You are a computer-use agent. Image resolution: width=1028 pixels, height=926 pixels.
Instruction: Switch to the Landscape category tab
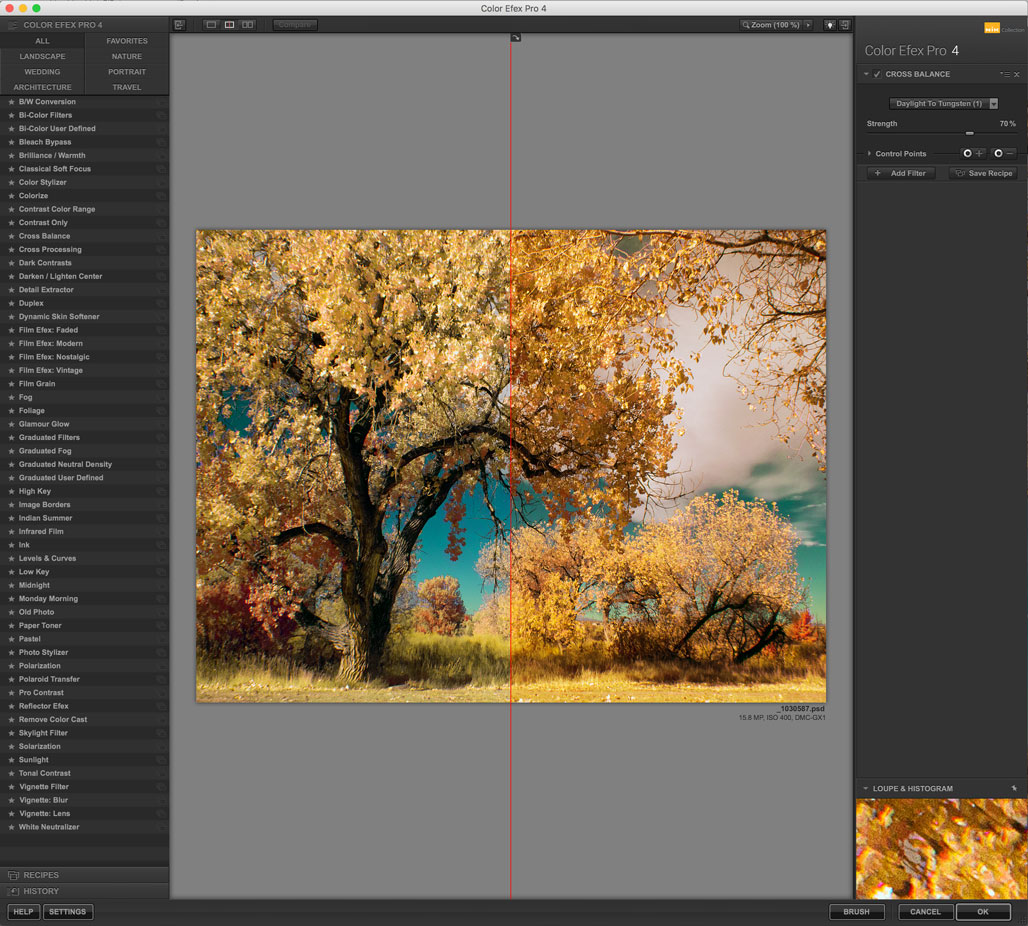tap(42, 56)
